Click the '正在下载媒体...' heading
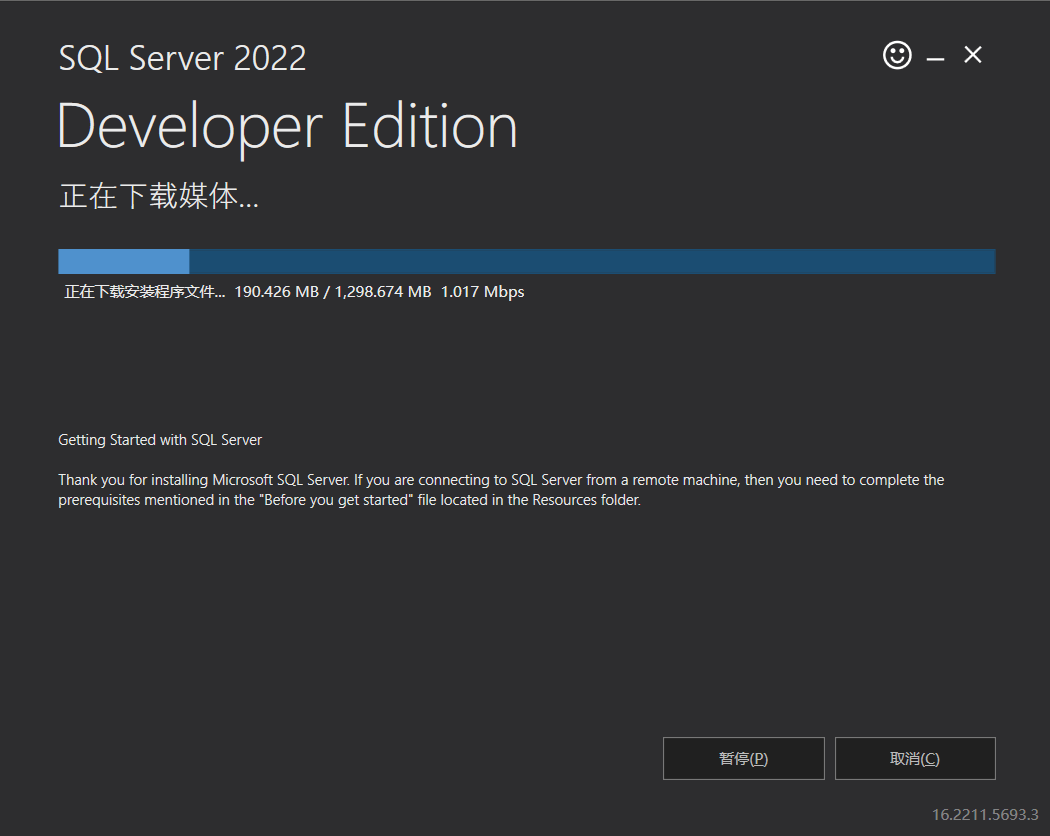This screenshot has height=836, width=1050. [159, 196]
